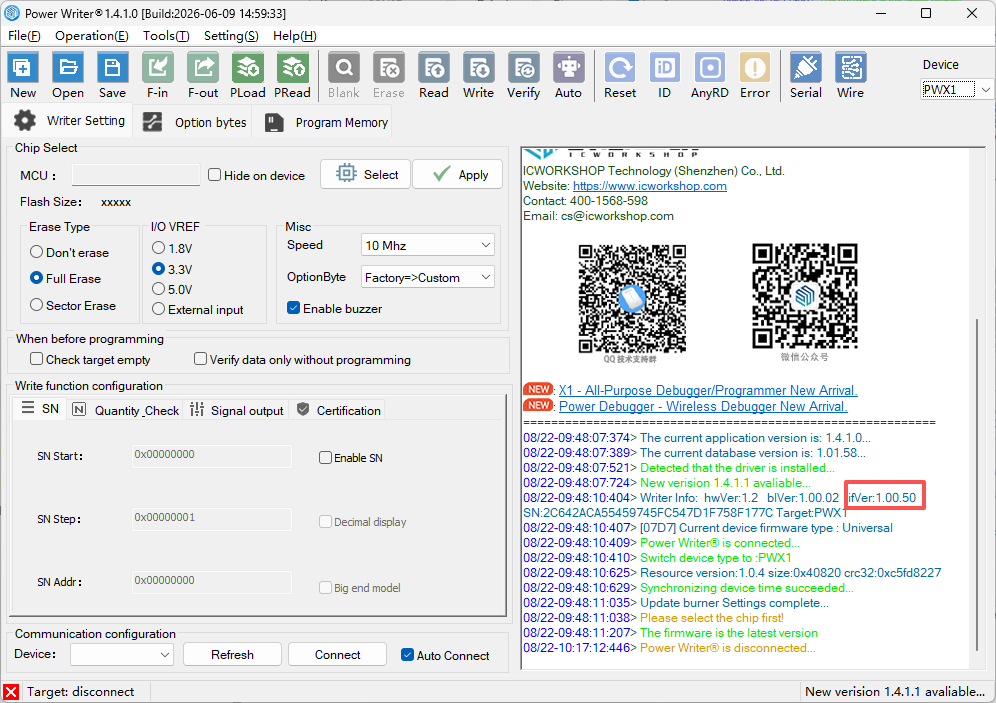Image resolution: width=996 pixels, height=703 pixels.
Task: Click the red disconnect status icon
Action: 11,692
